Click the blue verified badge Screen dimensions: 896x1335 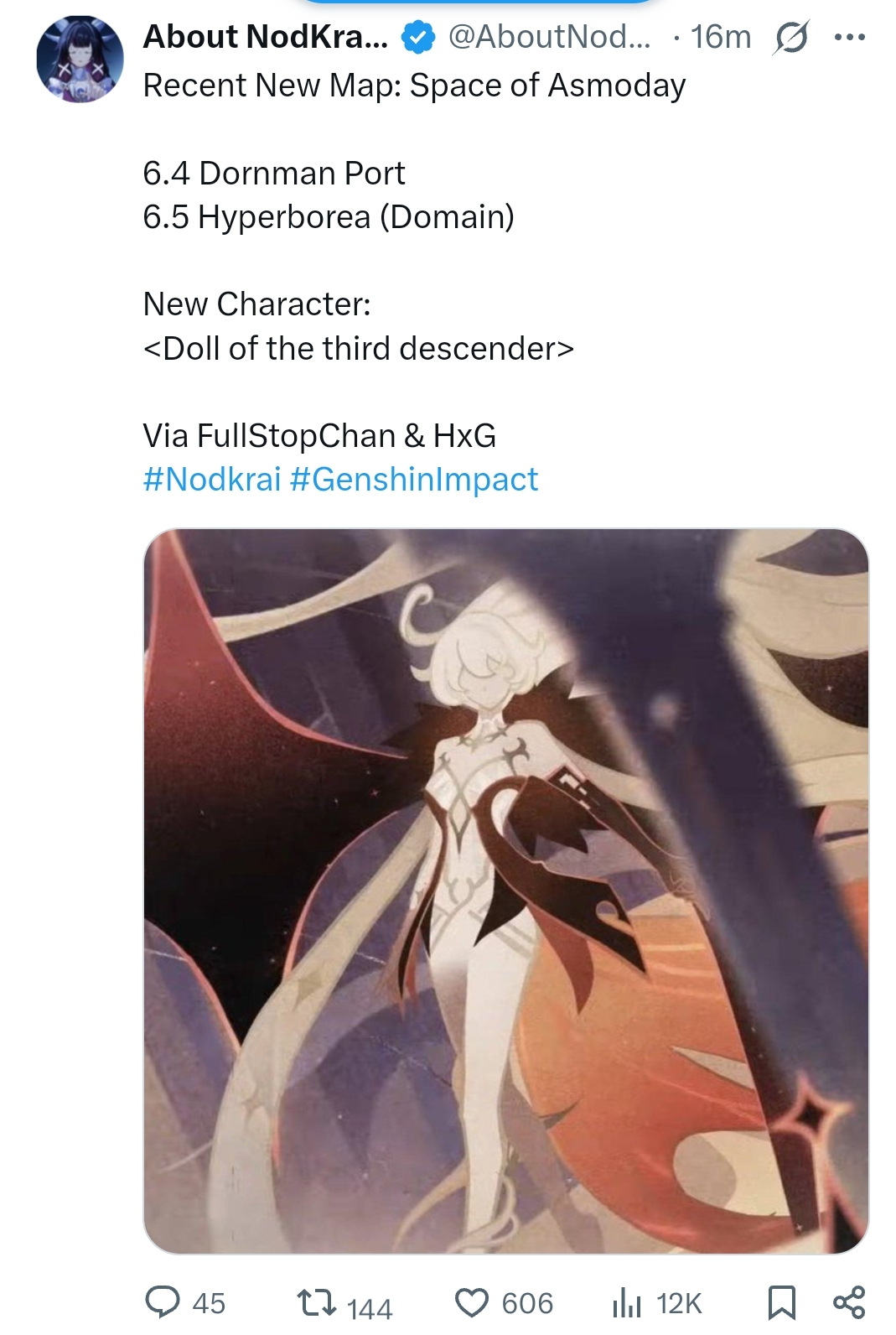point(417,37)
